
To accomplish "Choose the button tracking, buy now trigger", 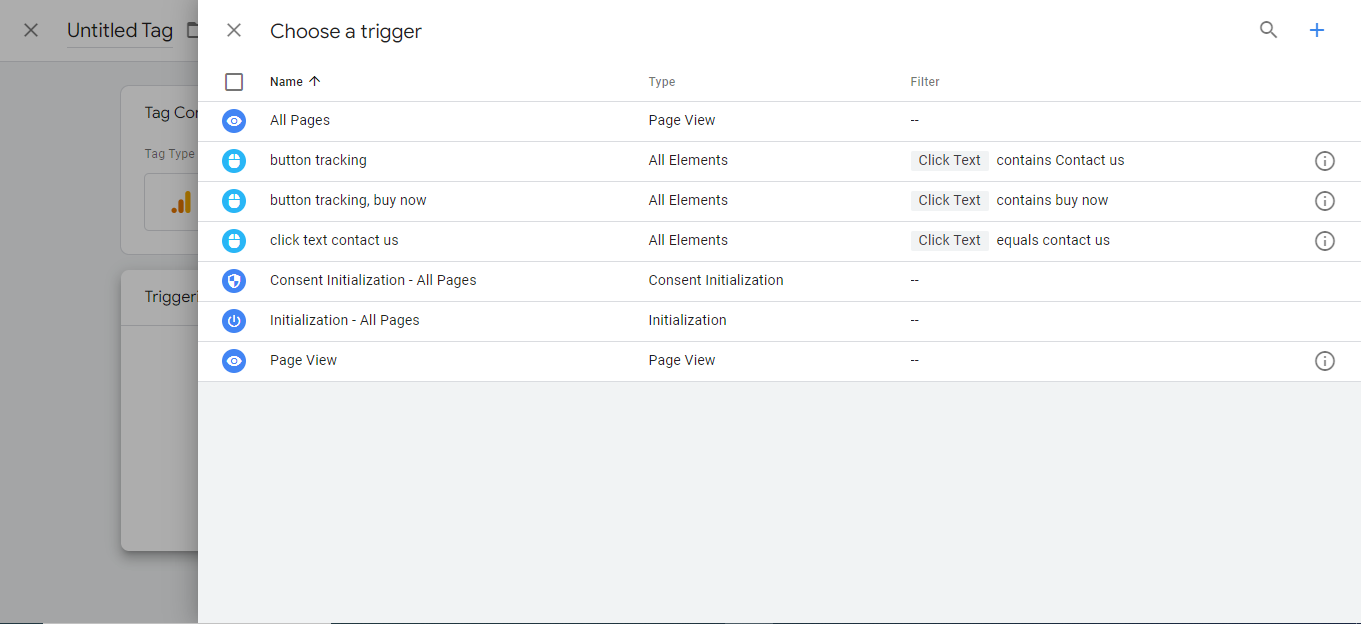I will click(x=348, y=200).
